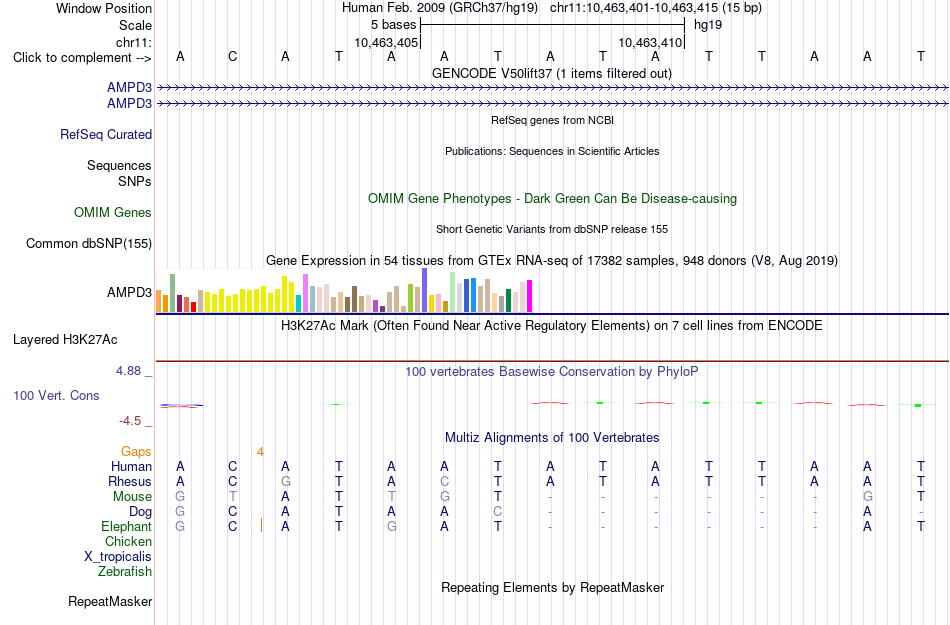This screenshot has height=625, width=950.
Task: Click the Common dbSNP(155) label
Action: [x=88, y=243]
